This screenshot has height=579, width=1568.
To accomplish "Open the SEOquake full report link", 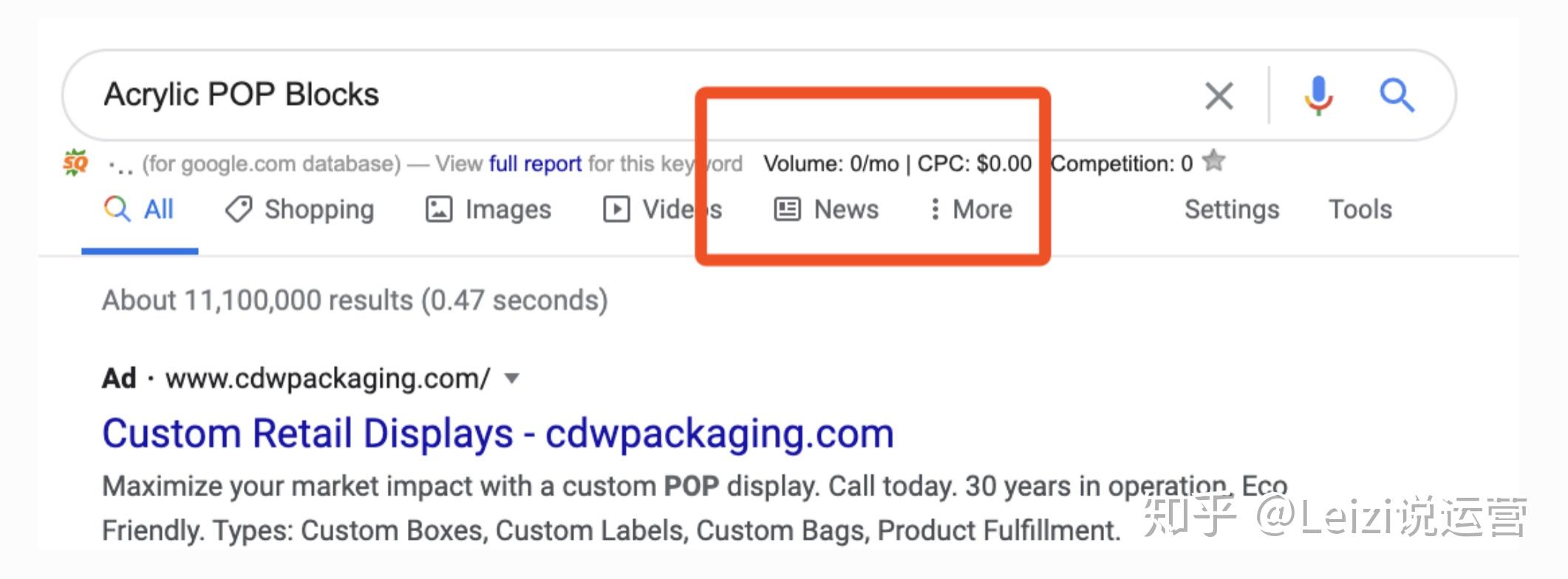I will [535, 163].
